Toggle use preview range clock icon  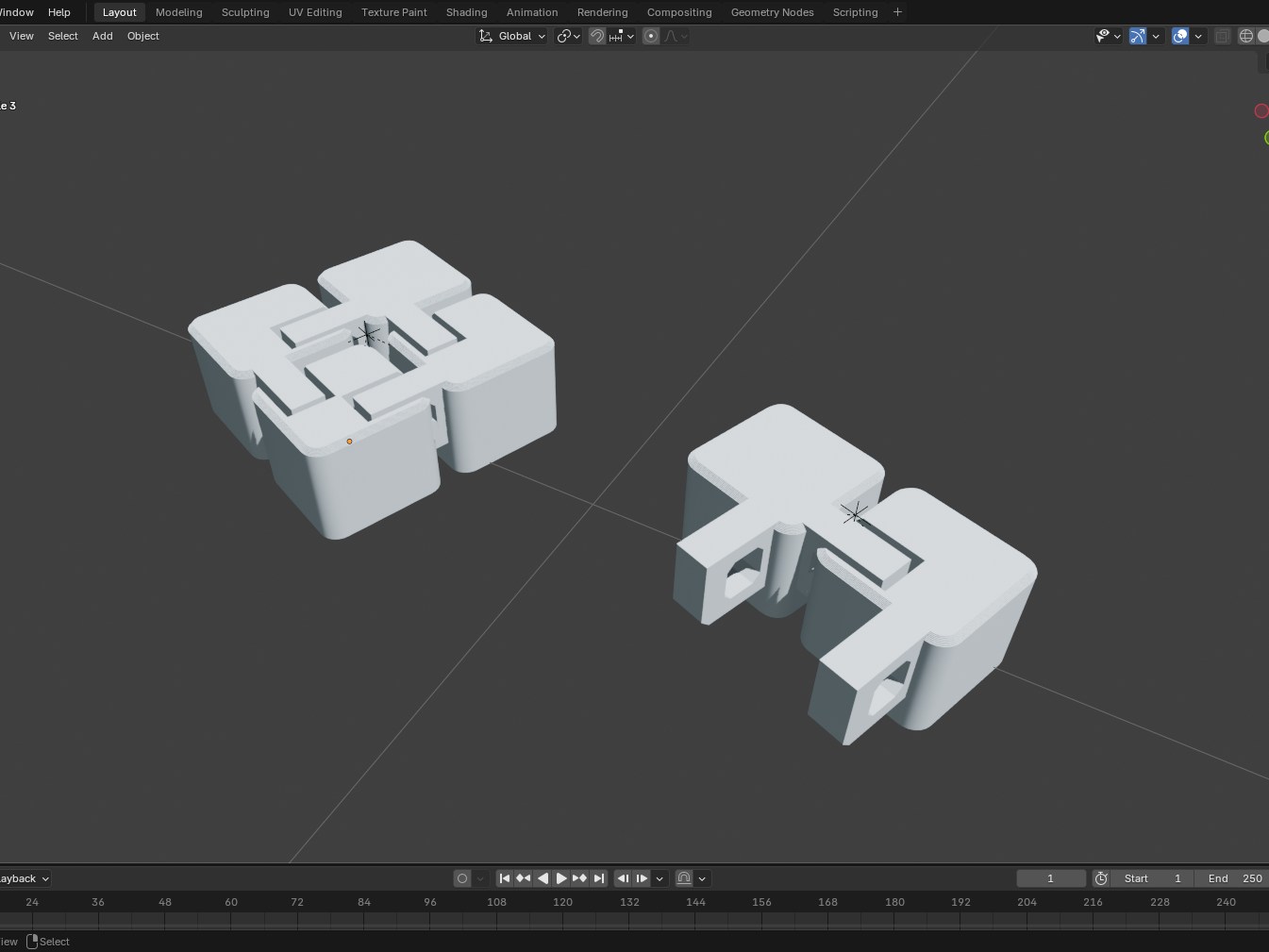coord(1101,878)
